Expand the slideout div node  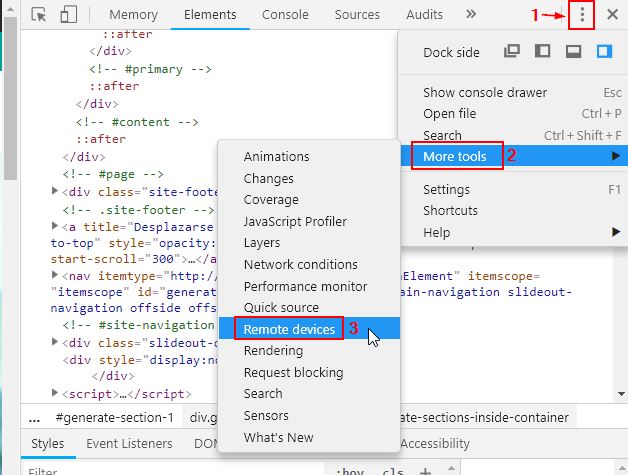(55, 342)
